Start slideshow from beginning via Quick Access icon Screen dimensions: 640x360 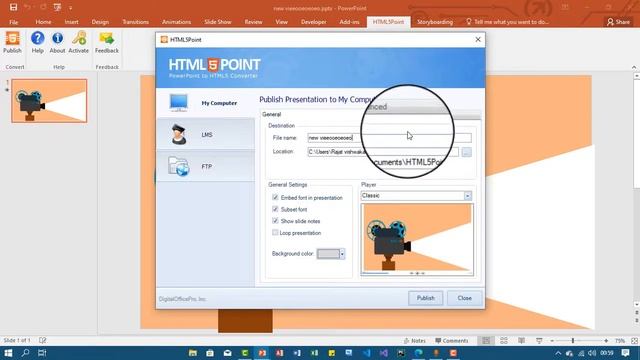click(x=57, y=7)
